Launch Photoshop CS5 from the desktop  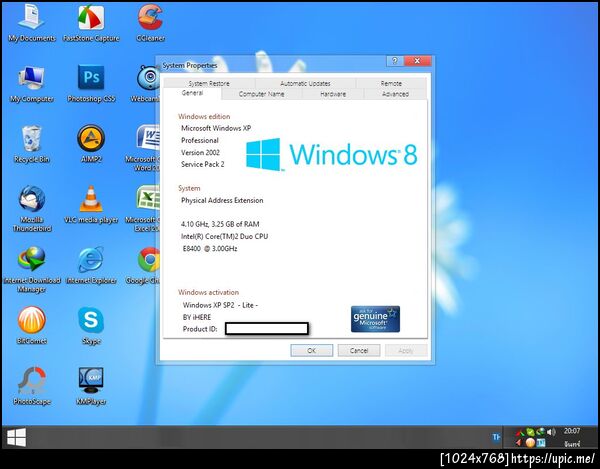tap(91, 84)
